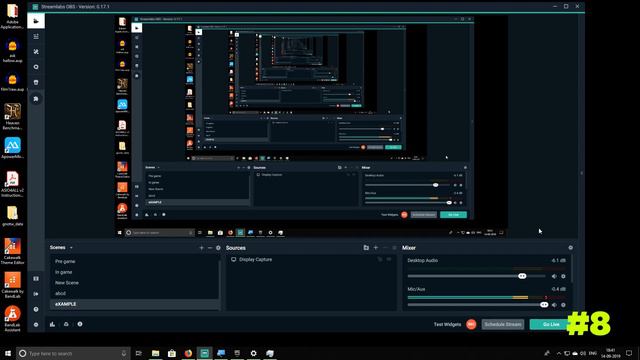This screenshot has width=640, height=360.
Task: Remove the source with the Sources minus icon
Action: pos(385,248)
